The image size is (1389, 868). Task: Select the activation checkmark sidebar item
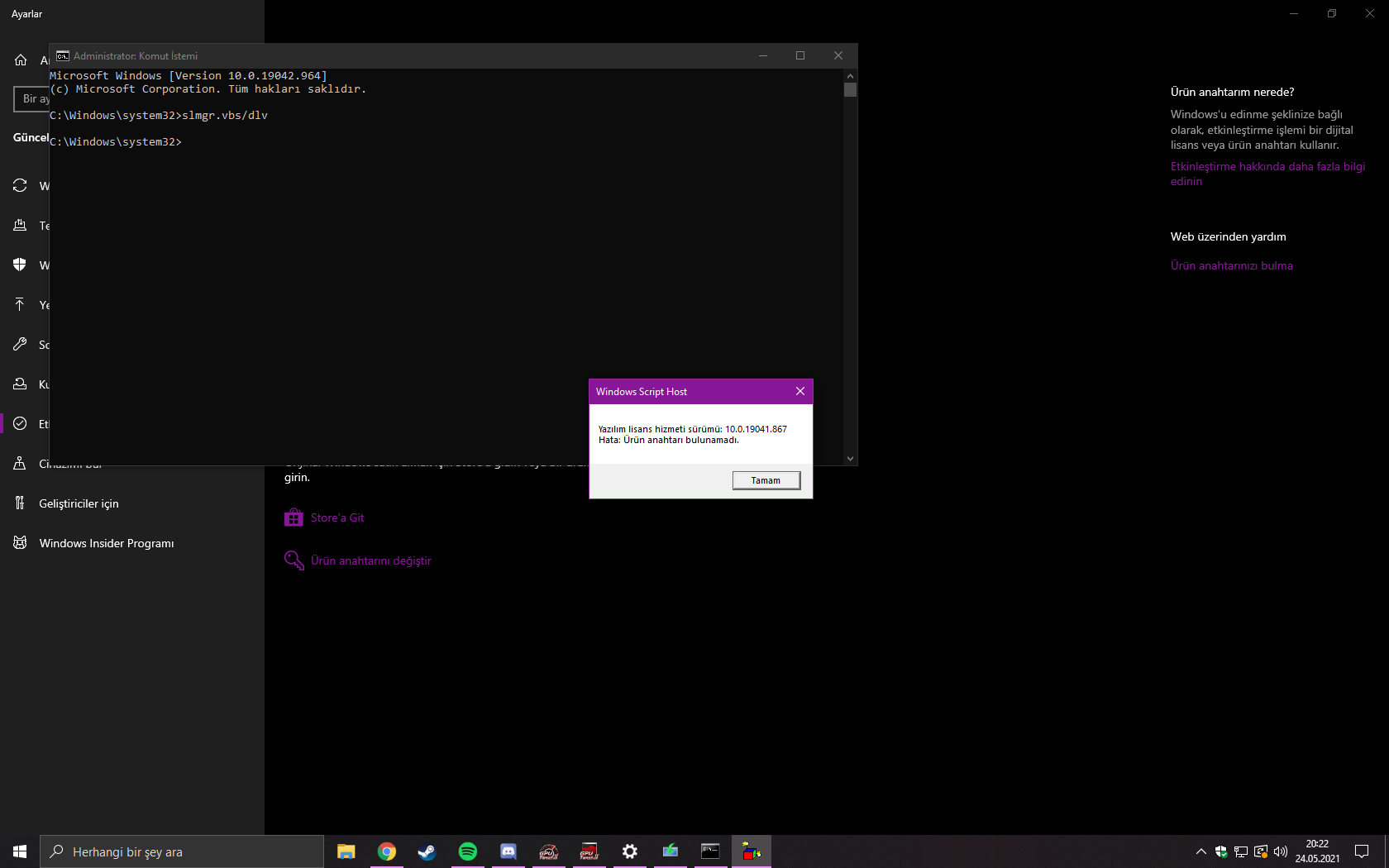pyautogui.click(x=20, y=424)
